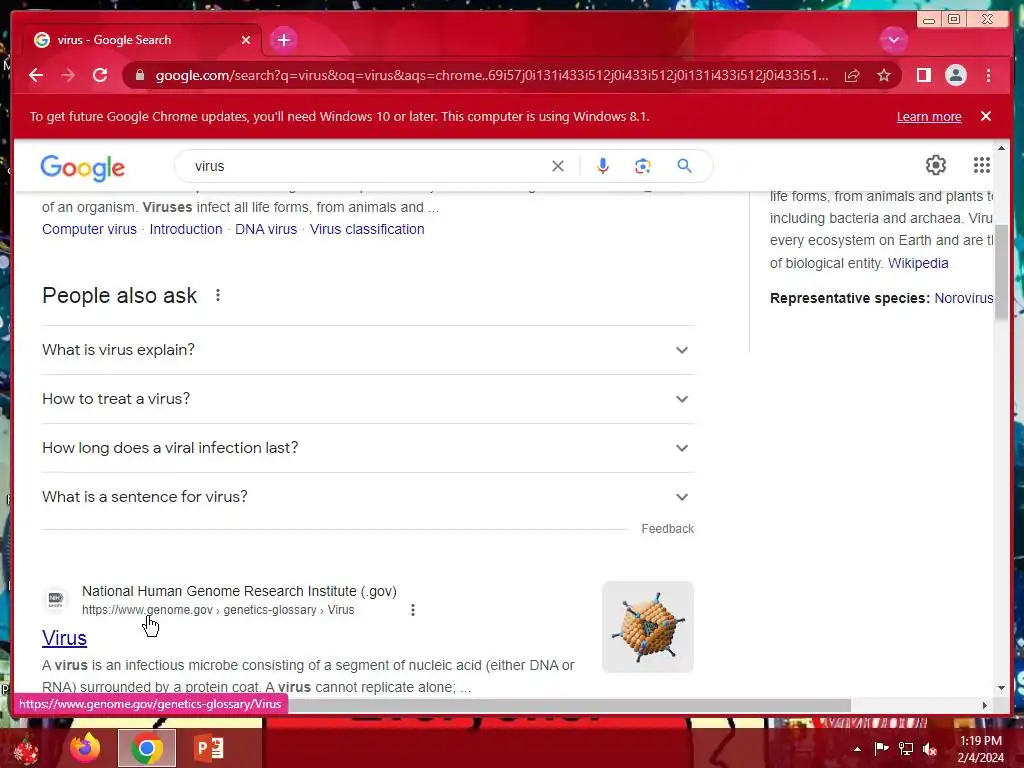Open Wikipedia link in knowledge panel
The image size is (1024, 768).
(x=918, y=263)
